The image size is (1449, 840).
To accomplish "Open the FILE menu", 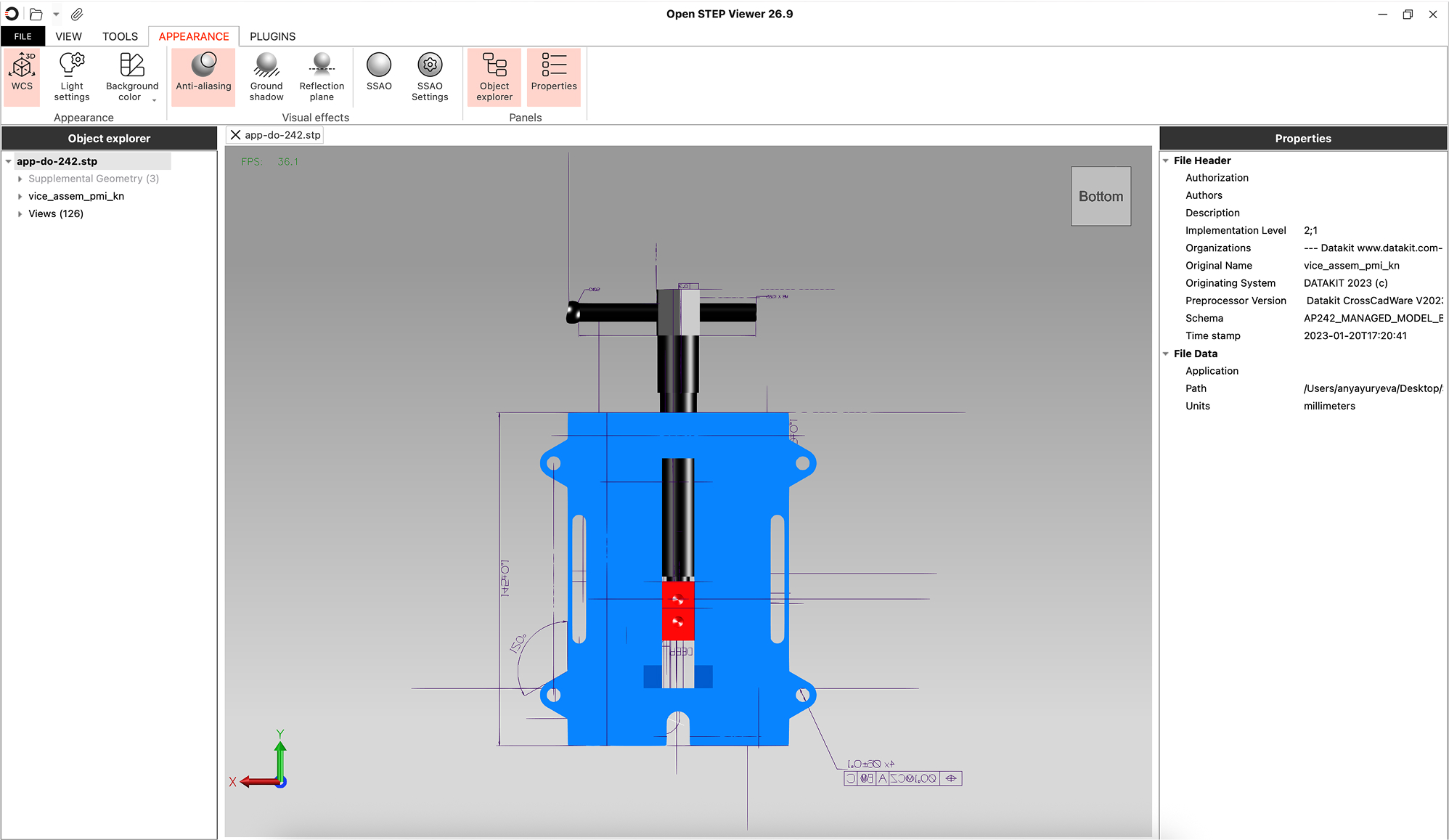I will 23,36.
